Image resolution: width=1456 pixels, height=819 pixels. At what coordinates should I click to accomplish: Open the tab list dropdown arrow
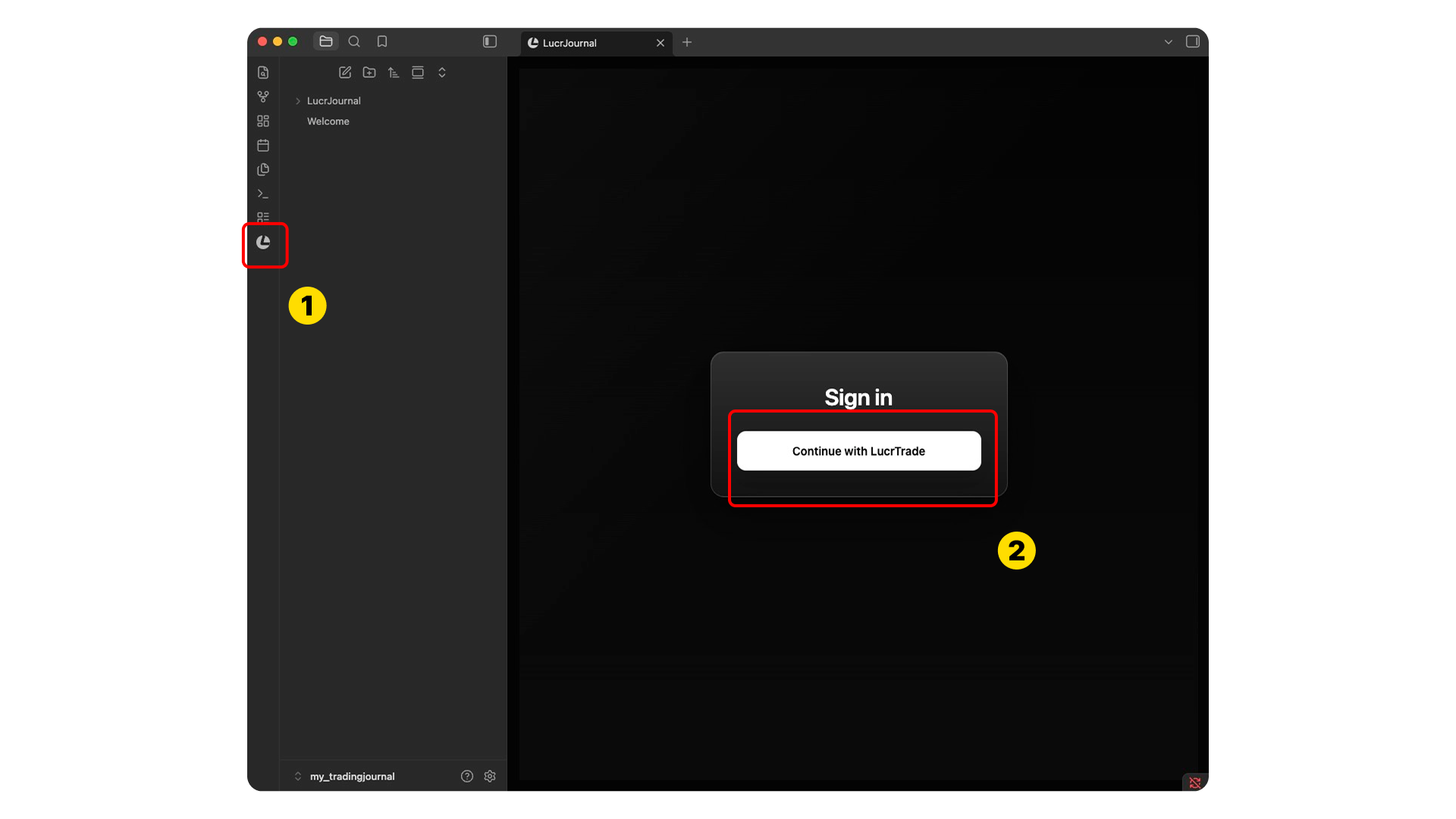(x=1169, y=42)
